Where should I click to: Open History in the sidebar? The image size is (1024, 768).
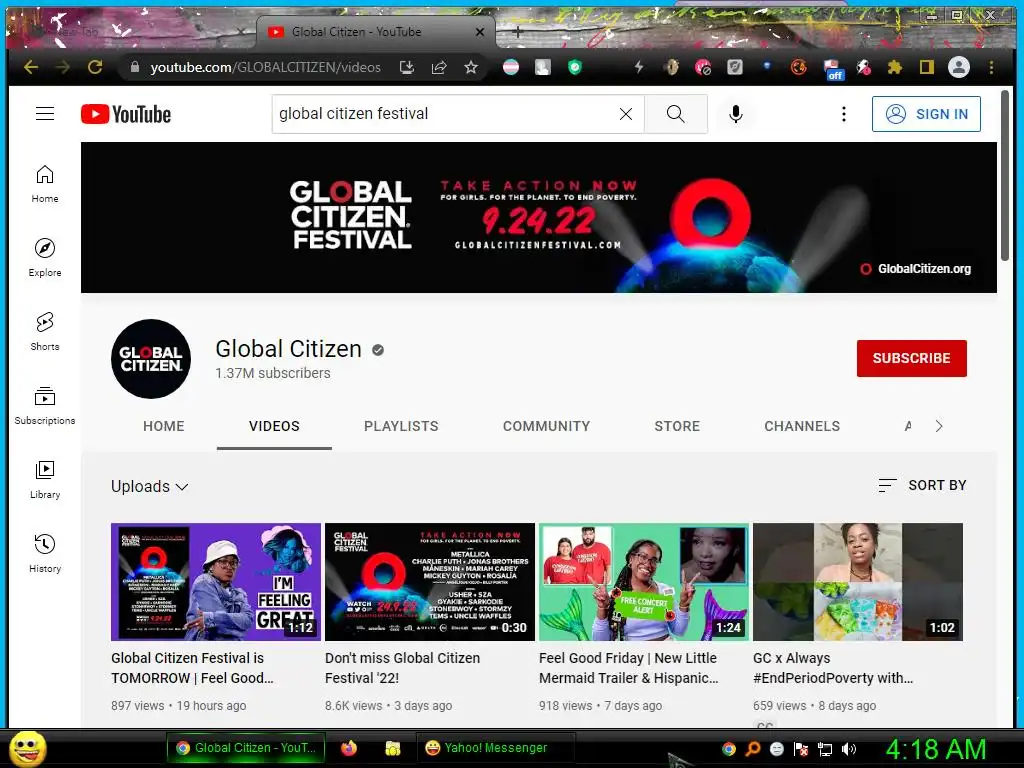click(x=44, y=553)
